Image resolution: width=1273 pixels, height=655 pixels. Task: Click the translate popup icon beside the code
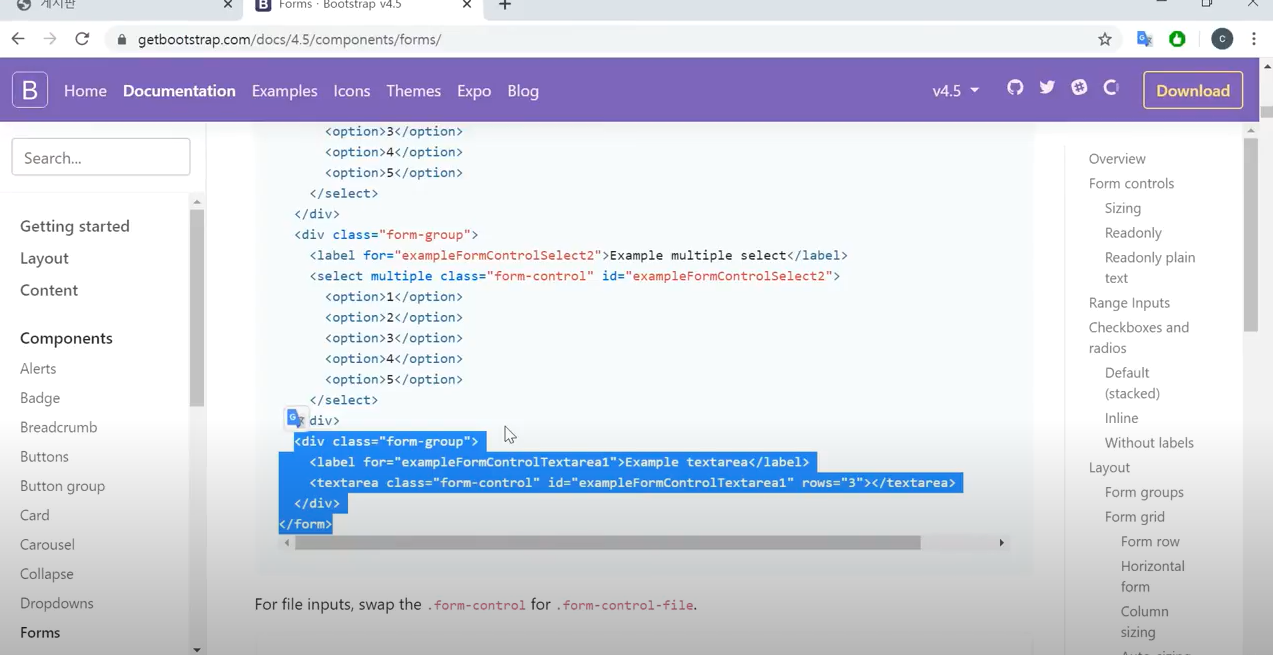(x=296, y=418)
